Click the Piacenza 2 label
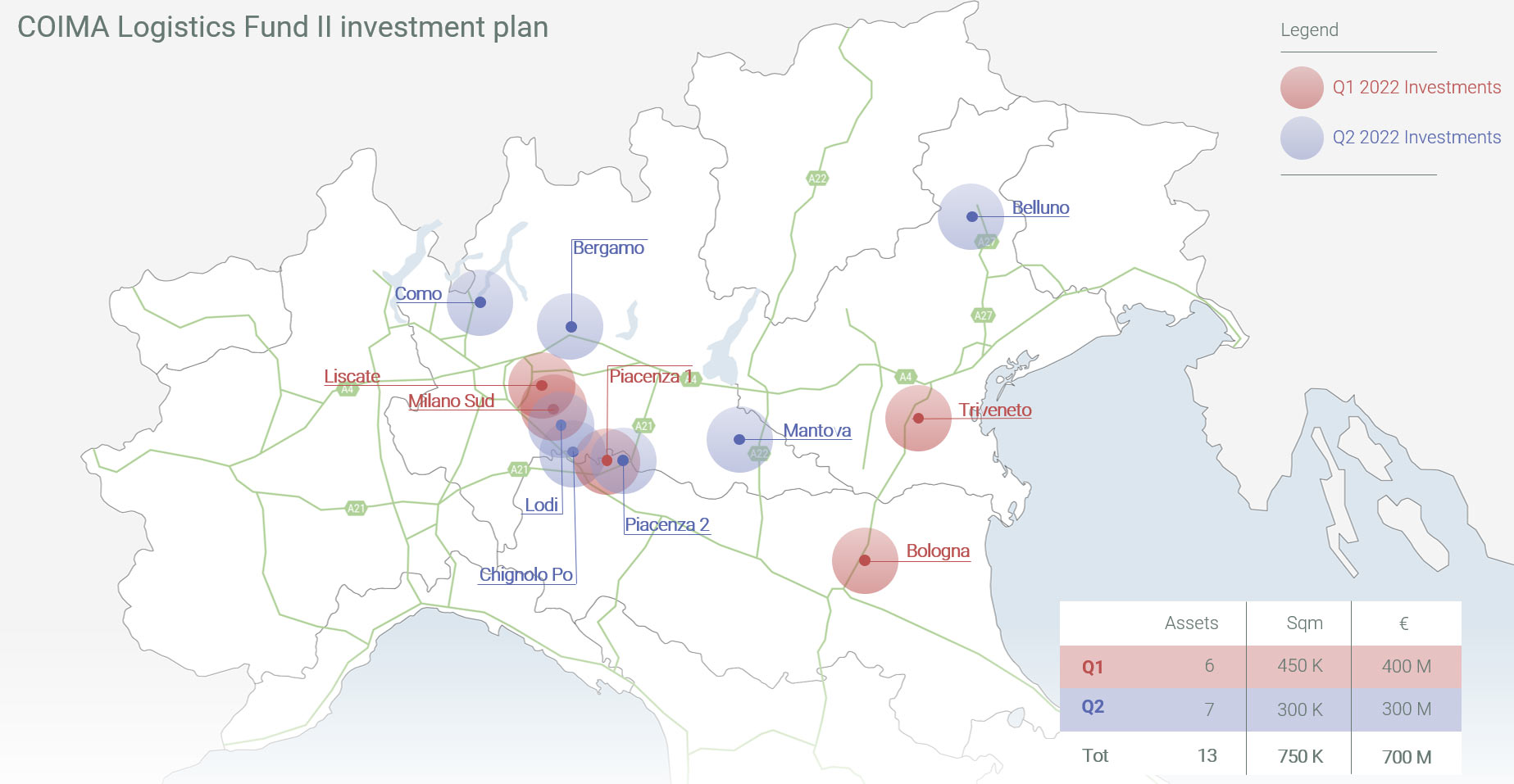Image resolution: width=1514 pixels, height=784 pixels. (667, 525)
